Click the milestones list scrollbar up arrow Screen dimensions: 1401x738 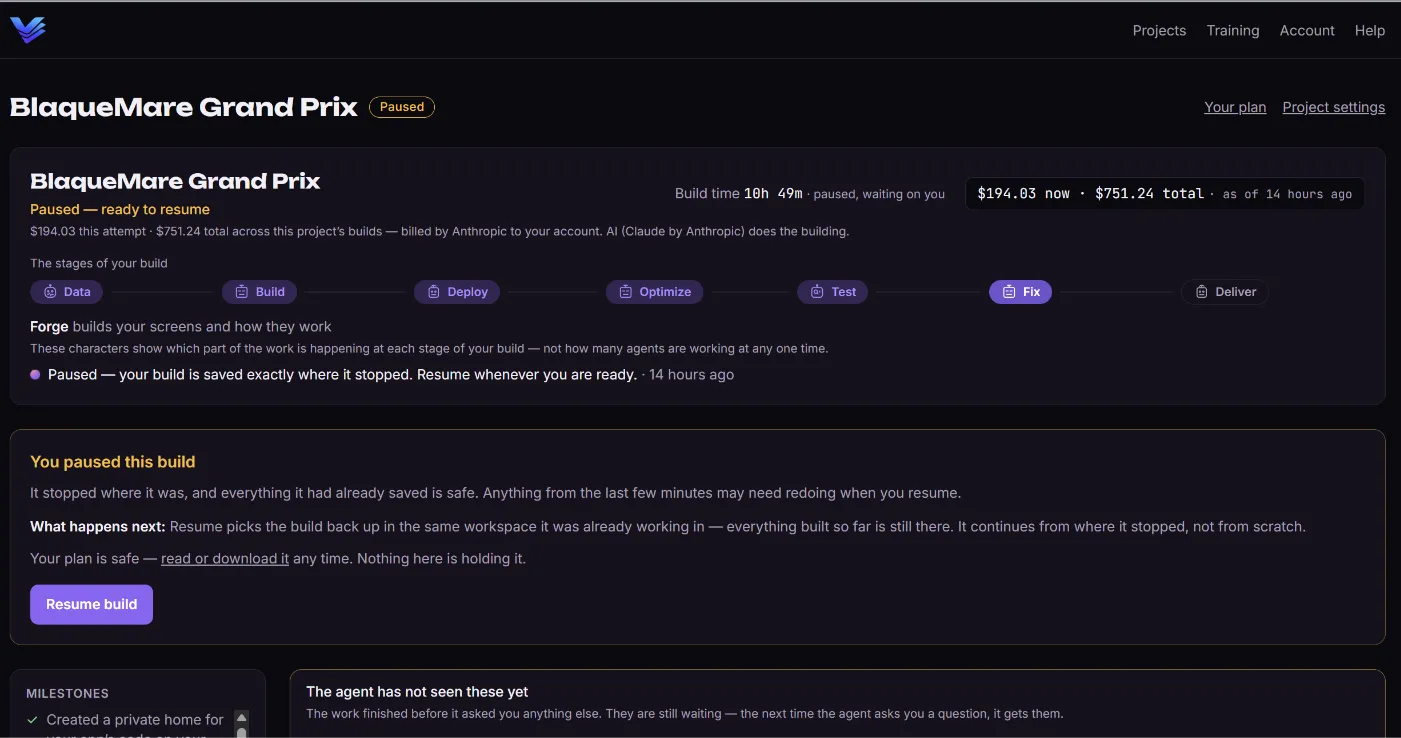[241, 717]
